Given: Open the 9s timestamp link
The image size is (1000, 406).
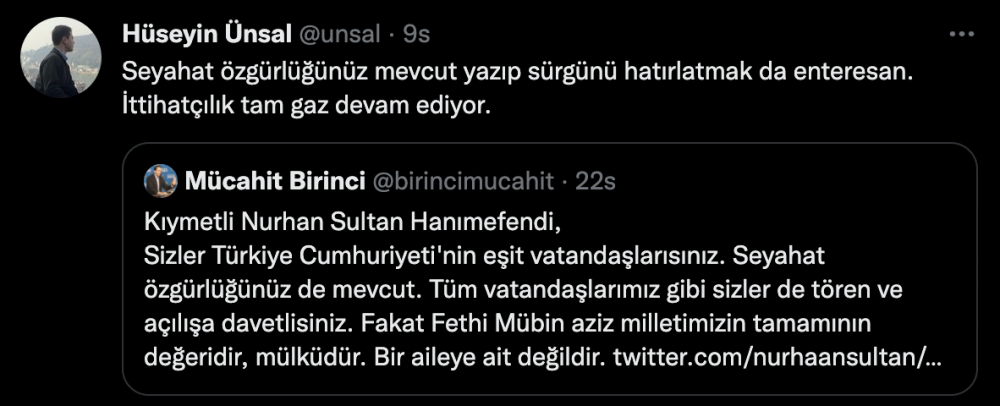Looking at the screenshot, I should (x=416, y=33).
